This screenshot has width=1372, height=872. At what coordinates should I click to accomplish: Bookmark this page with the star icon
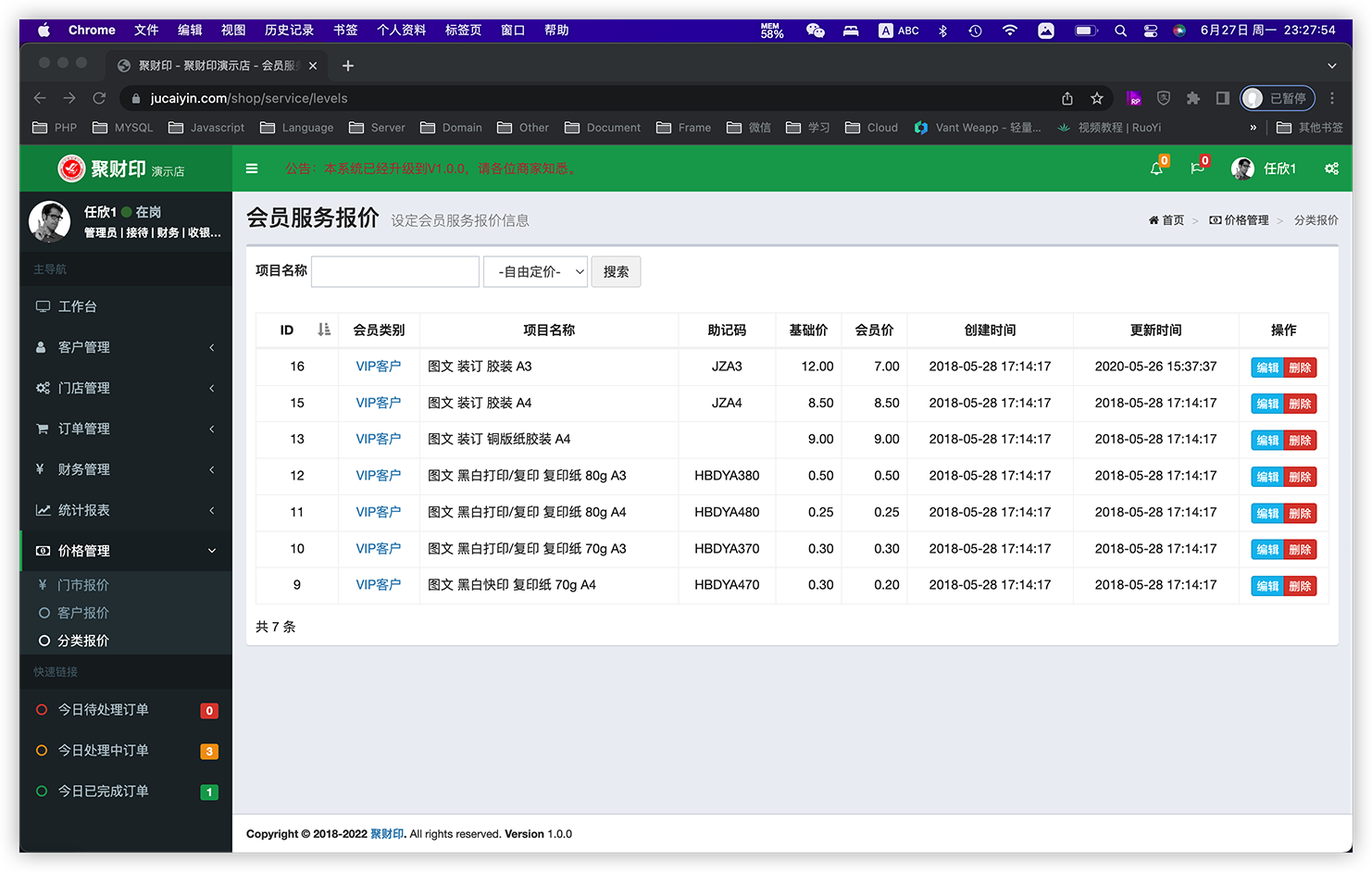[1097, 98]
